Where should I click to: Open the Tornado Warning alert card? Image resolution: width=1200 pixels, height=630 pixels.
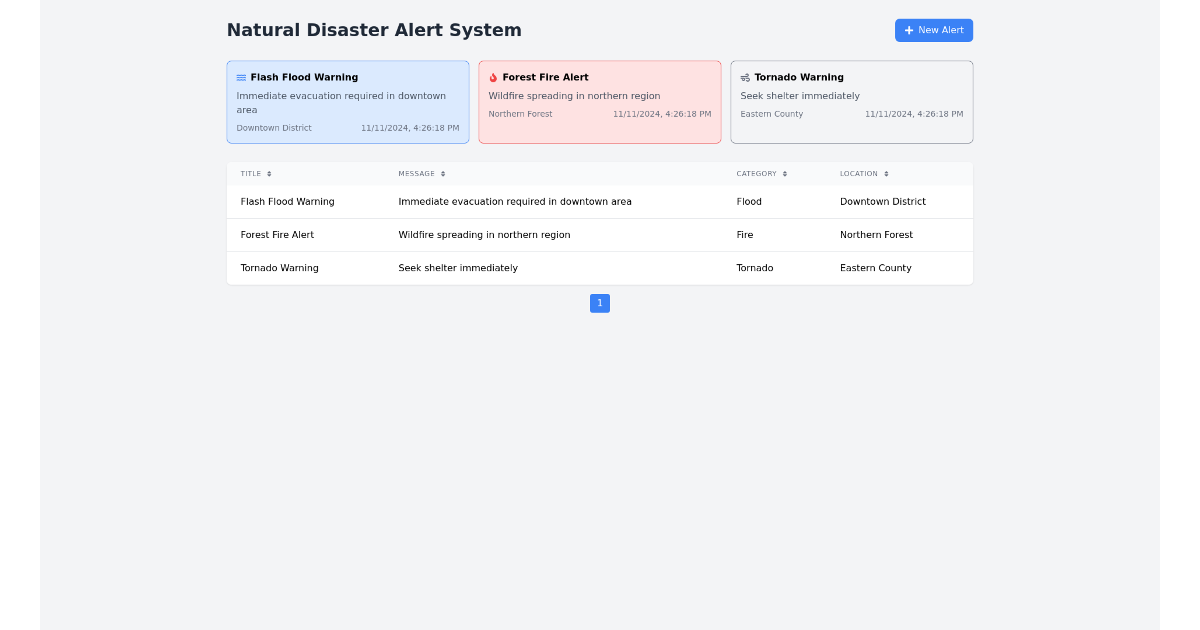coord(851,101)
